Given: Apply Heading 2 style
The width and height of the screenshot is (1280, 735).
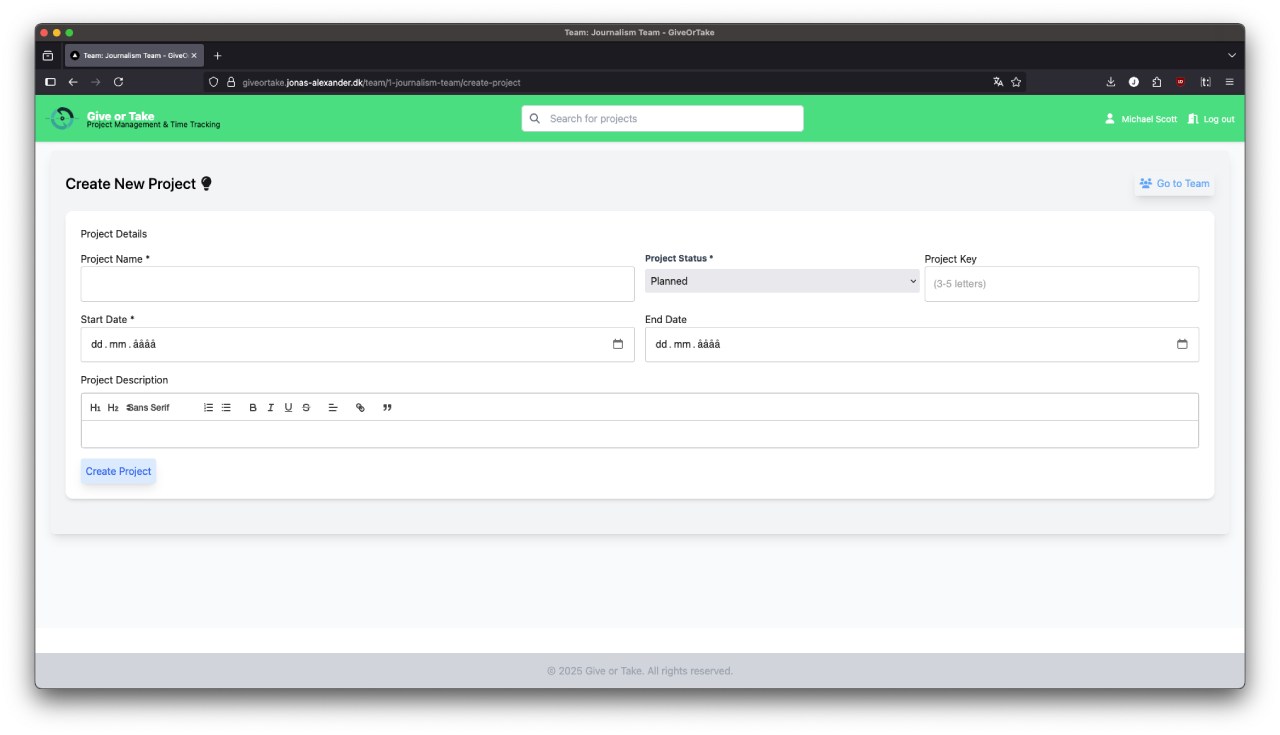Looking at the screenshot, I should coord(113,408).
